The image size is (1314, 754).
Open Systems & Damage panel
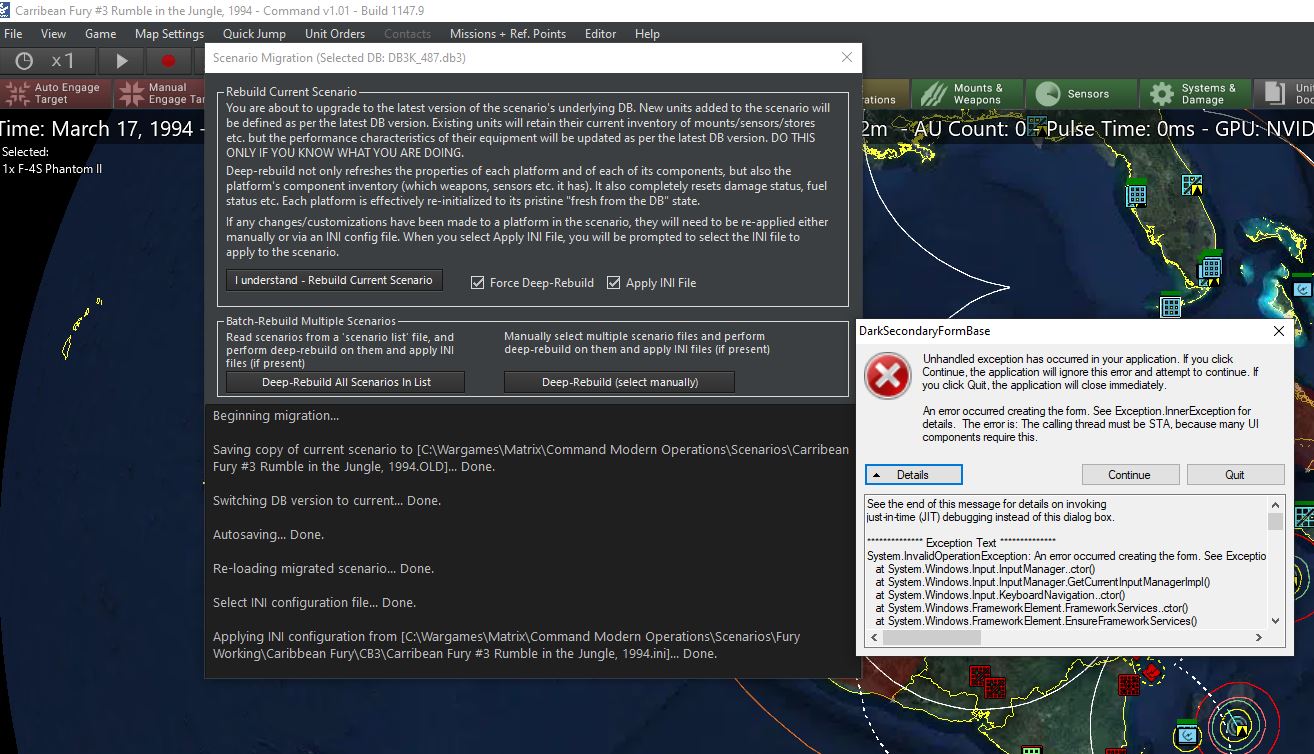(x=1196, y=94)
